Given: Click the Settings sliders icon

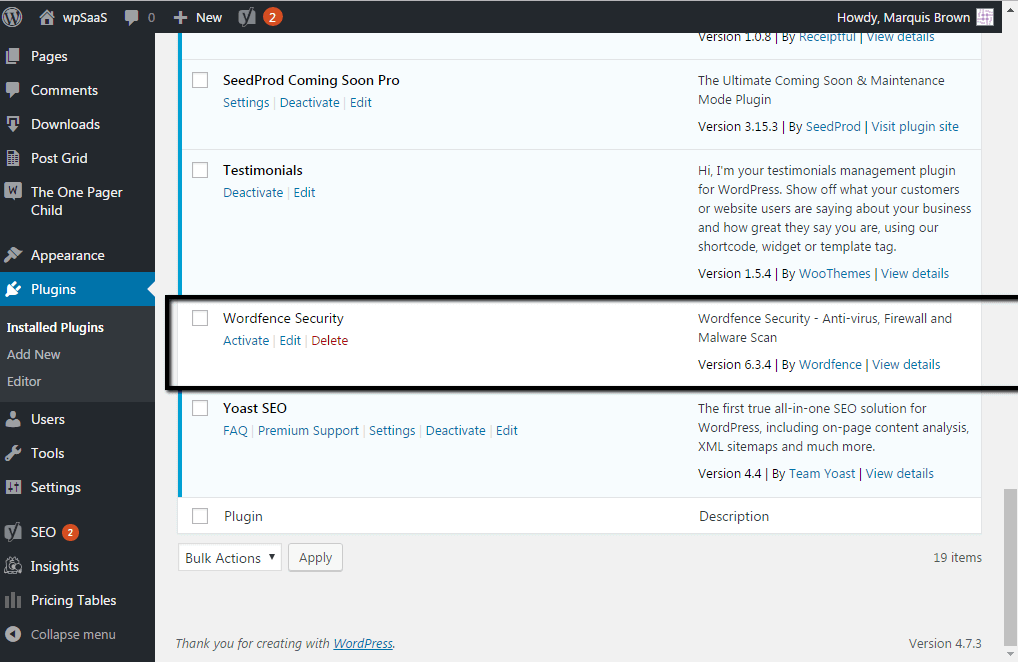Looking at the screenshot, I should (x=13, y=487).
